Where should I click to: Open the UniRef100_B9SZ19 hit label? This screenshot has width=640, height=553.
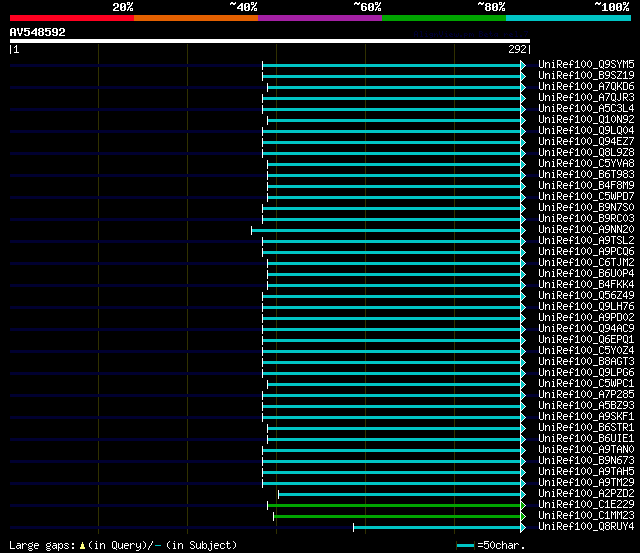(586, 76)
